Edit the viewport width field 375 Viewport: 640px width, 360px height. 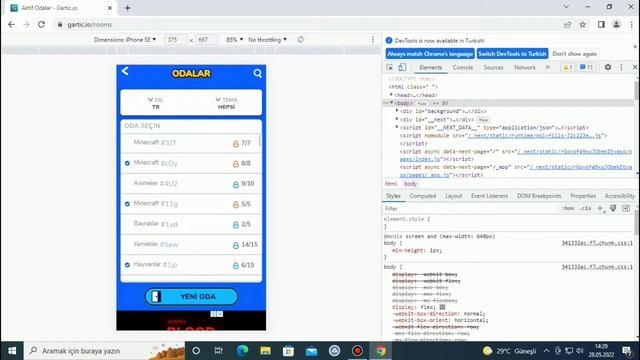(x=175, y=40)
